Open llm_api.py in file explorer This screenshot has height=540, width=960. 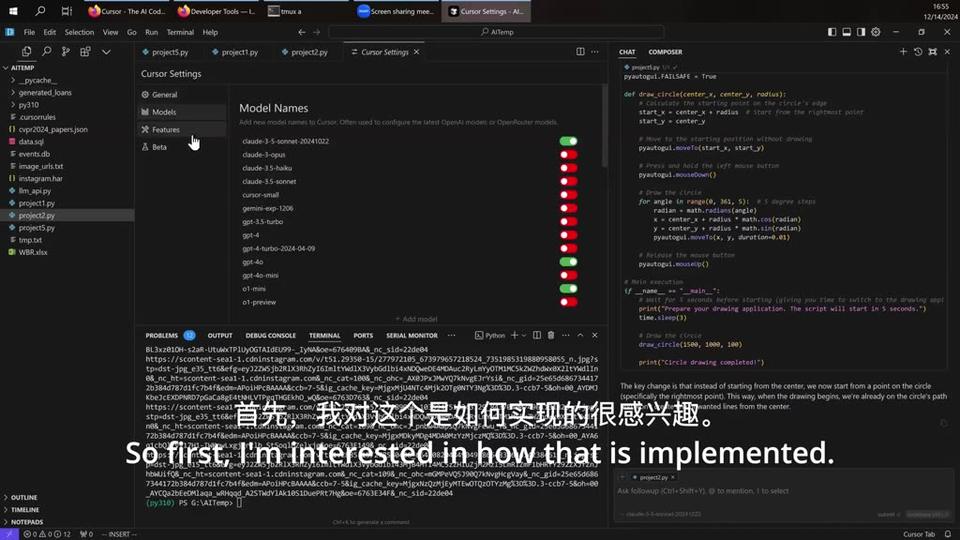[34, 190]
